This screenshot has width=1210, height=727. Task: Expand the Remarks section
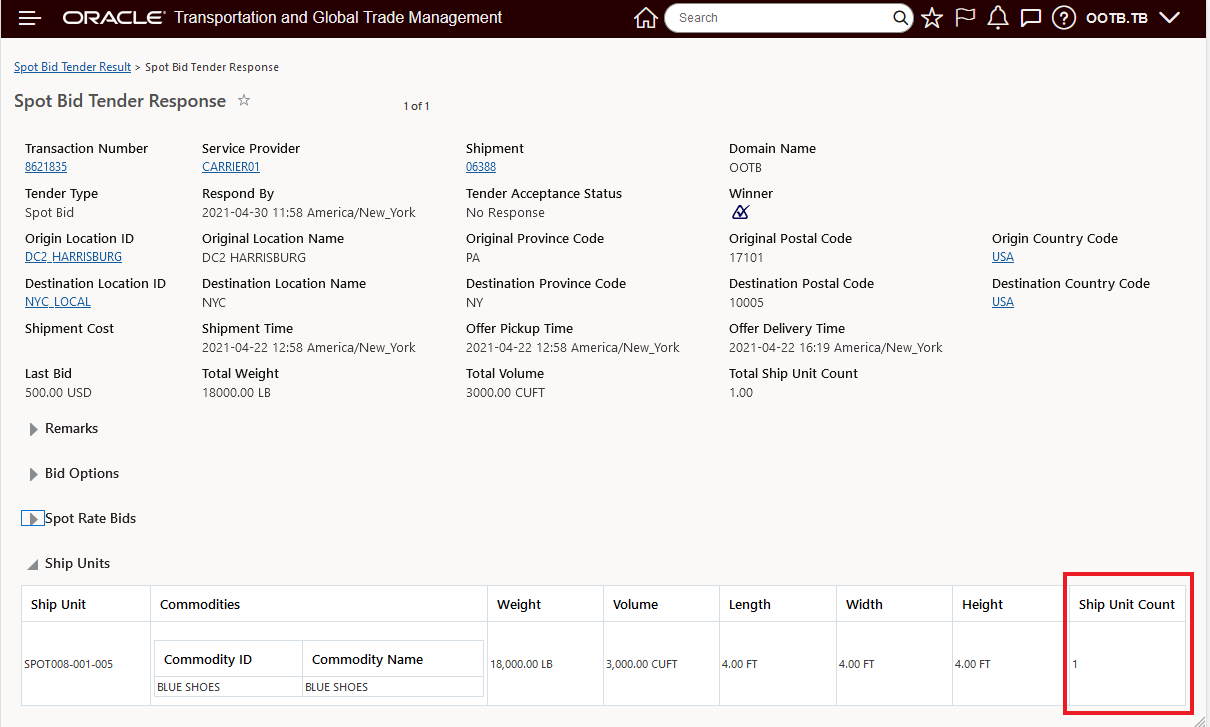[x=34, y=429]
